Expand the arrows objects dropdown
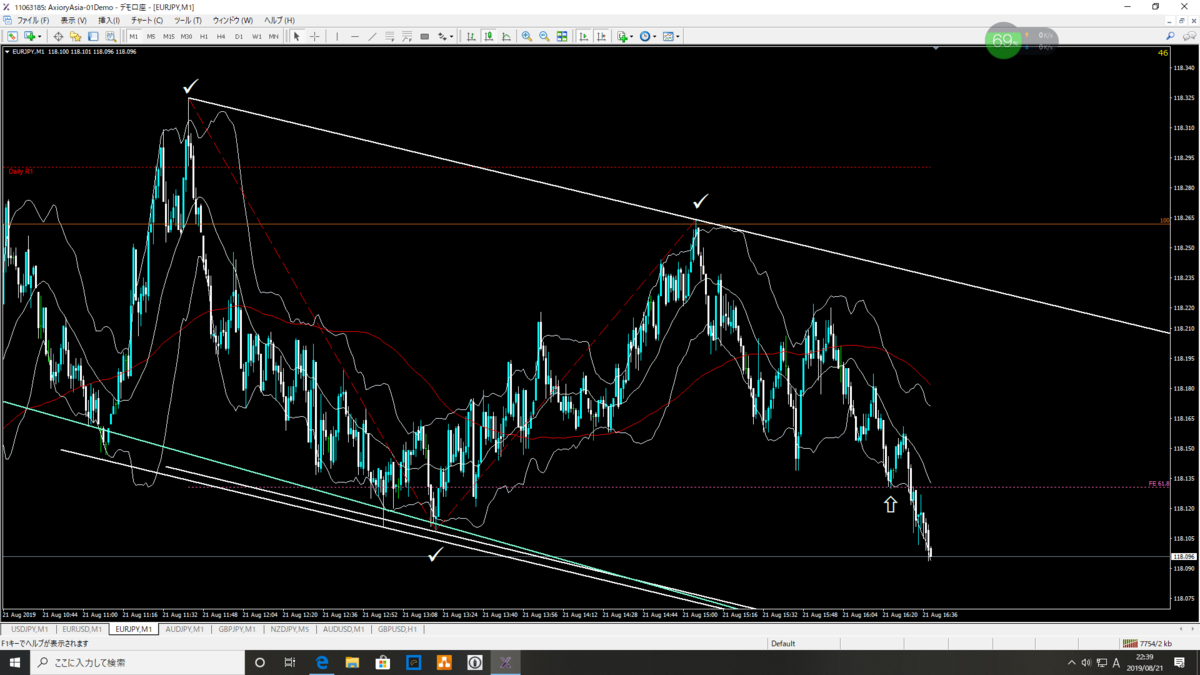The image size is (1200, 675). (x=451, y=36)
